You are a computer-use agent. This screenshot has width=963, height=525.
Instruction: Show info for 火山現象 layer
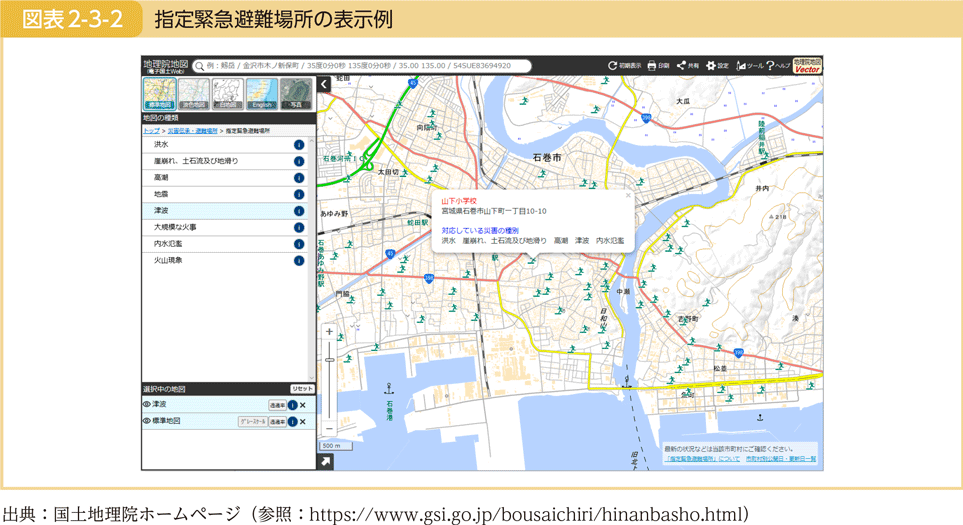pos(299,261)
